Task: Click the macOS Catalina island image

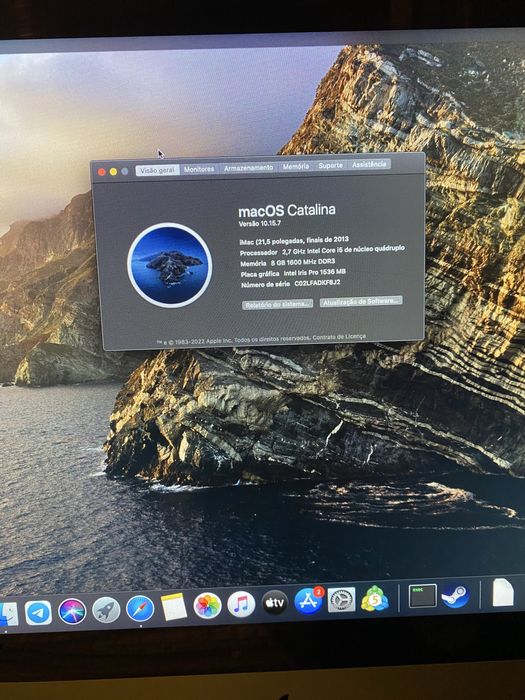Action: click(x=170, y=266)
